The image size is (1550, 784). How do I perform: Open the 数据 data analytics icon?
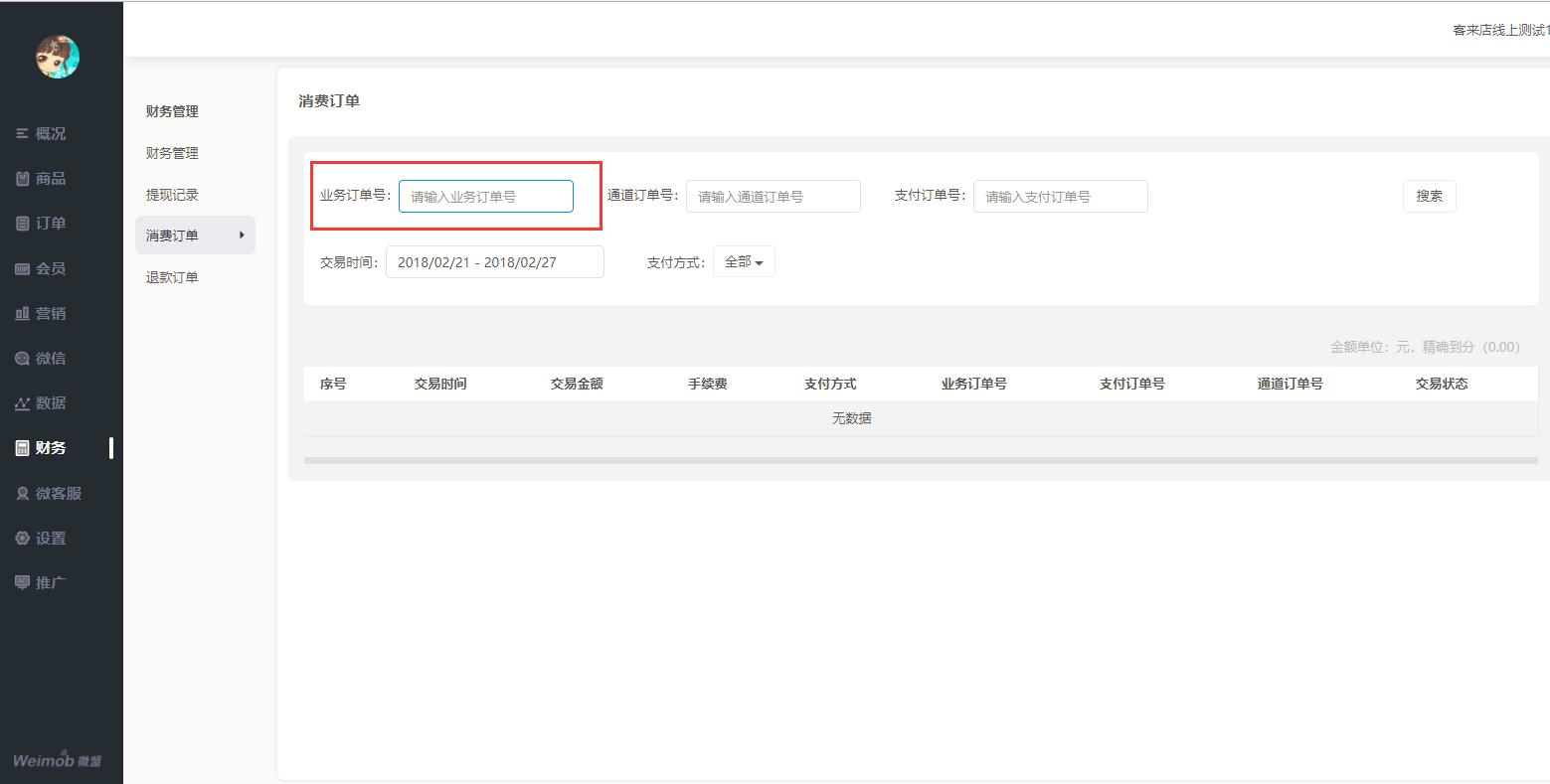pos(22,403)
